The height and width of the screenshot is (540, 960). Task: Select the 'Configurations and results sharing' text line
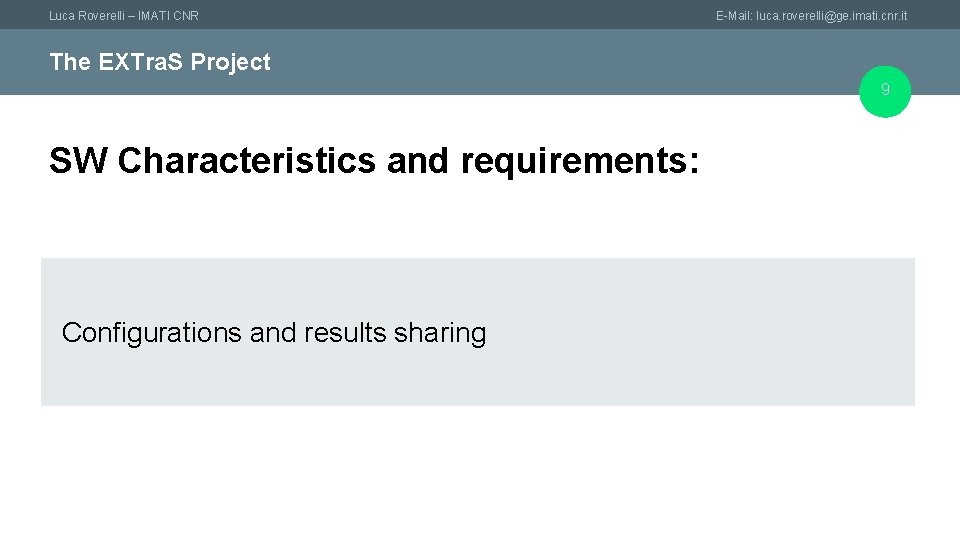click(x=274, y=333)
